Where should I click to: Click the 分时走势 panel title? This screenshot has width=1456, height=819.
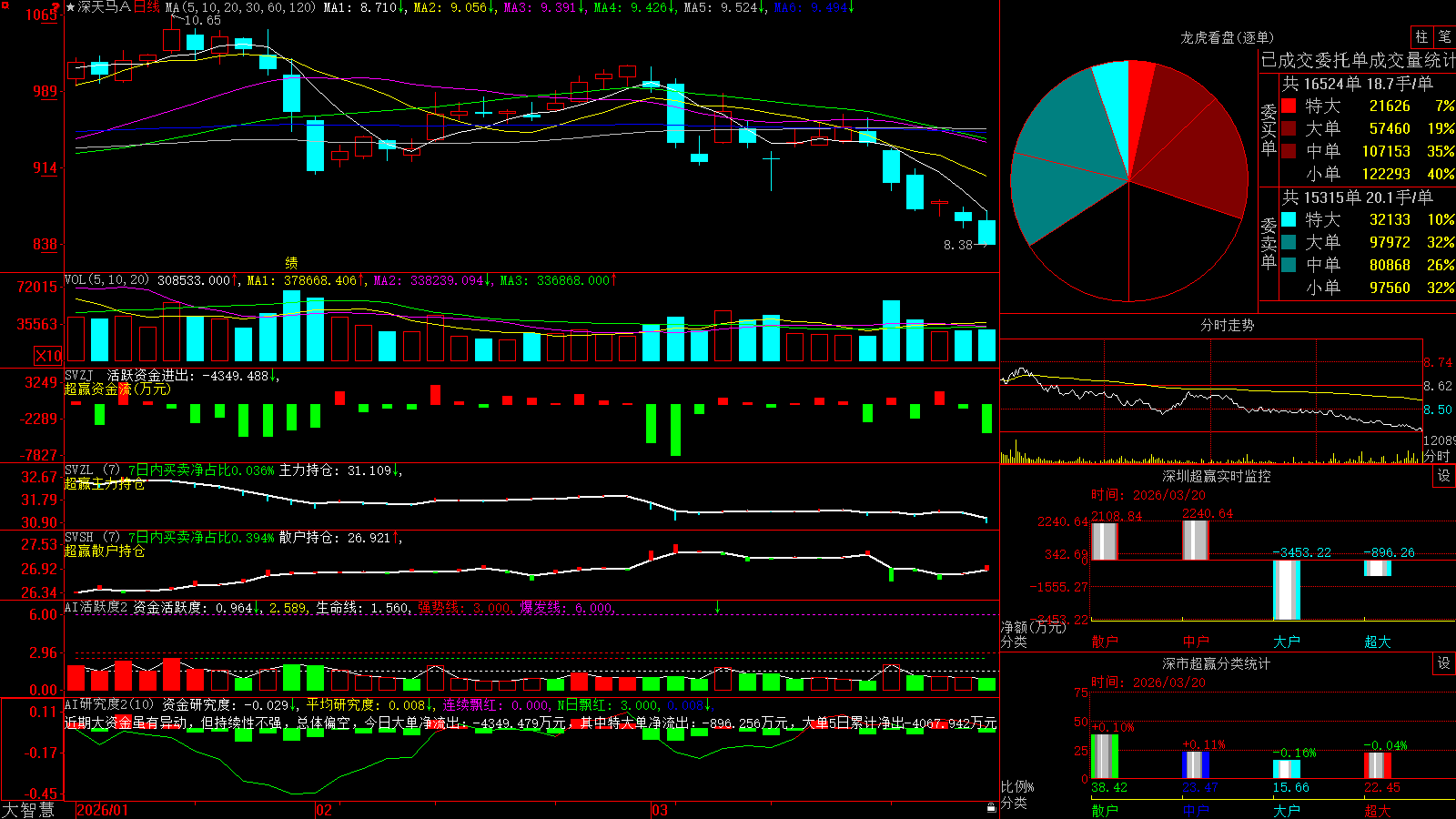[x=1227, y=325]
